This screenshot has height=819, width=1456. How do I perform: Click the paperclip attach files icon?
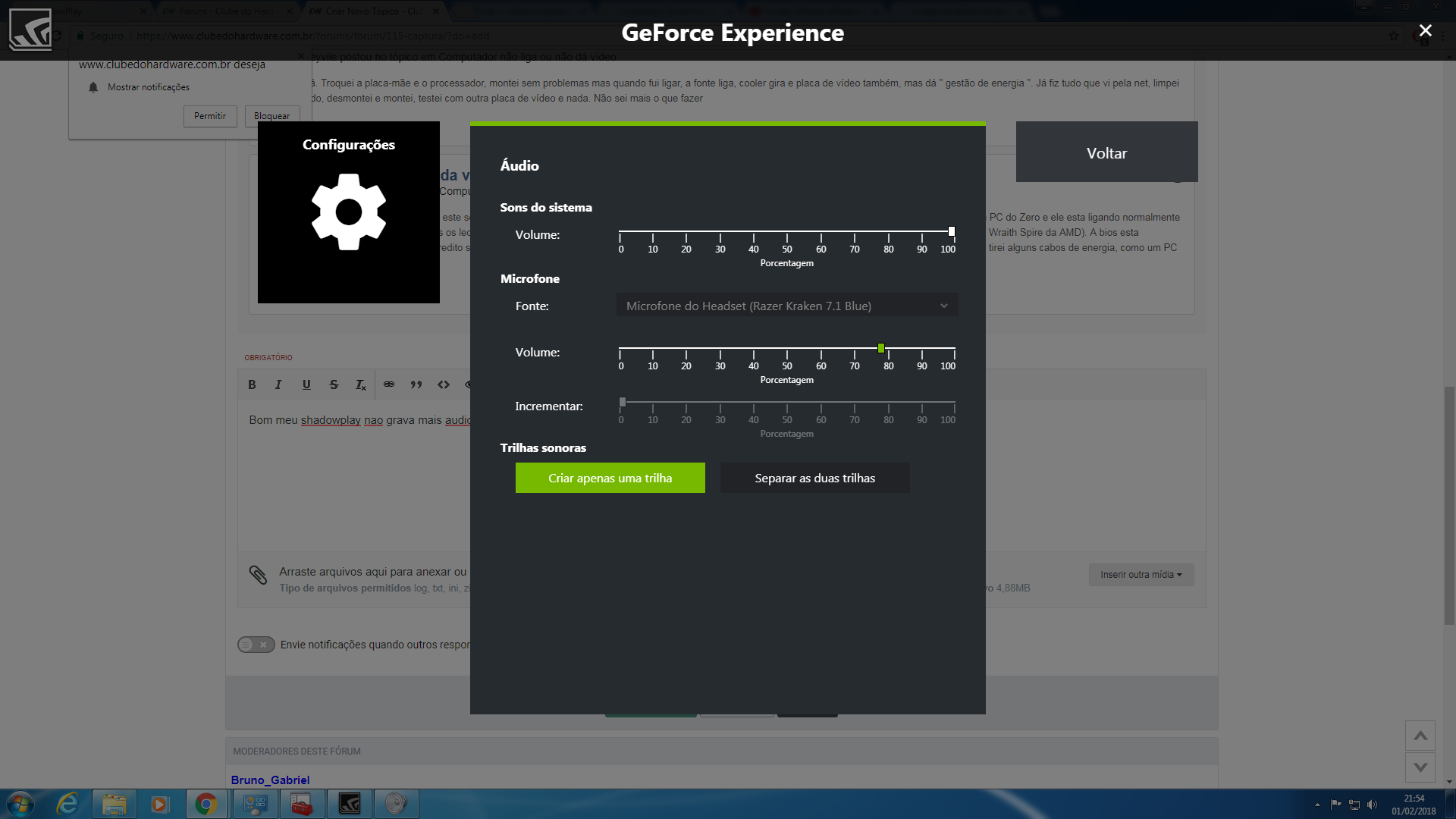pyautogui.click(x=258, y=575)
